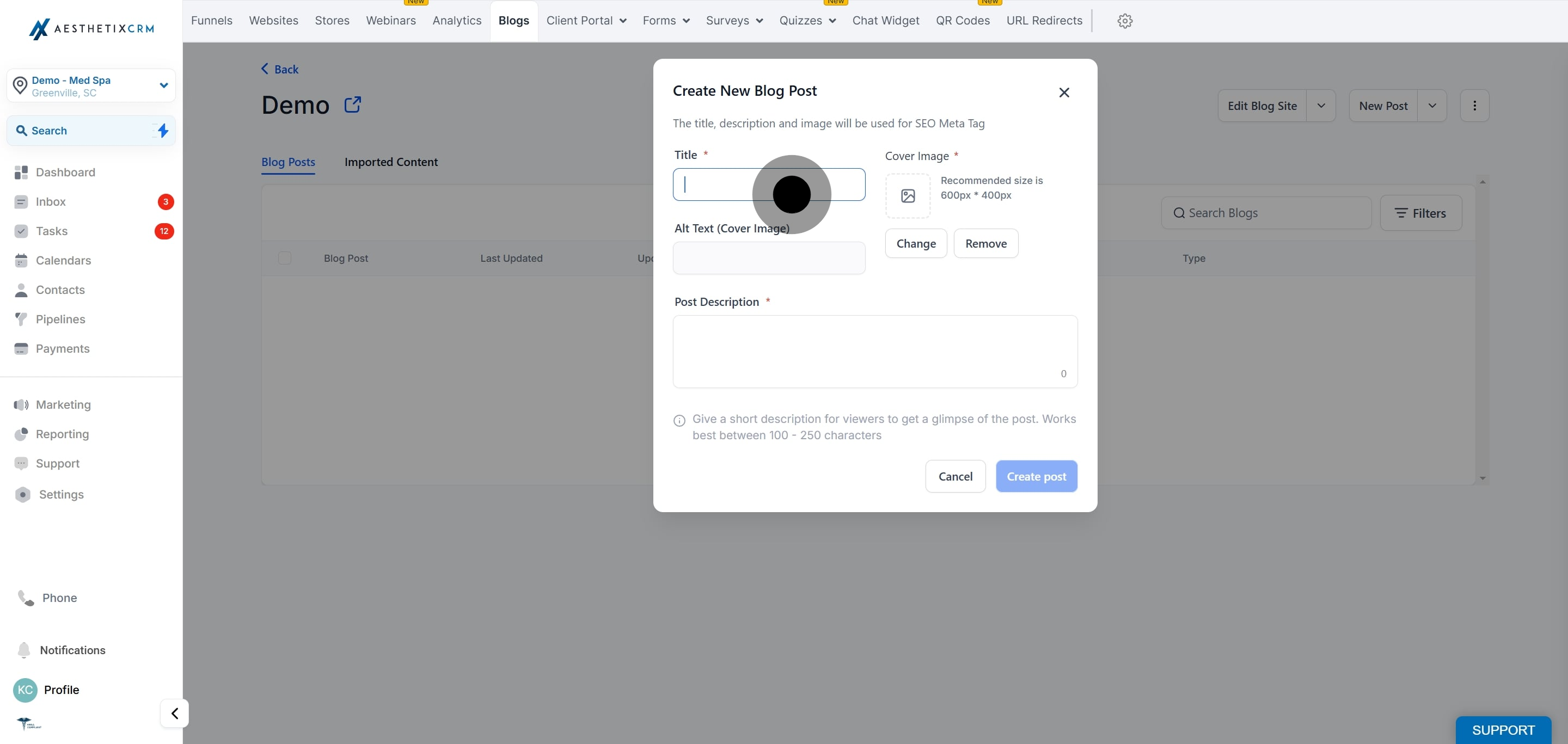Collapse the sidebar with the arrow button
Viewport: 1568px width, 744px height.
(x=175, y=713)
